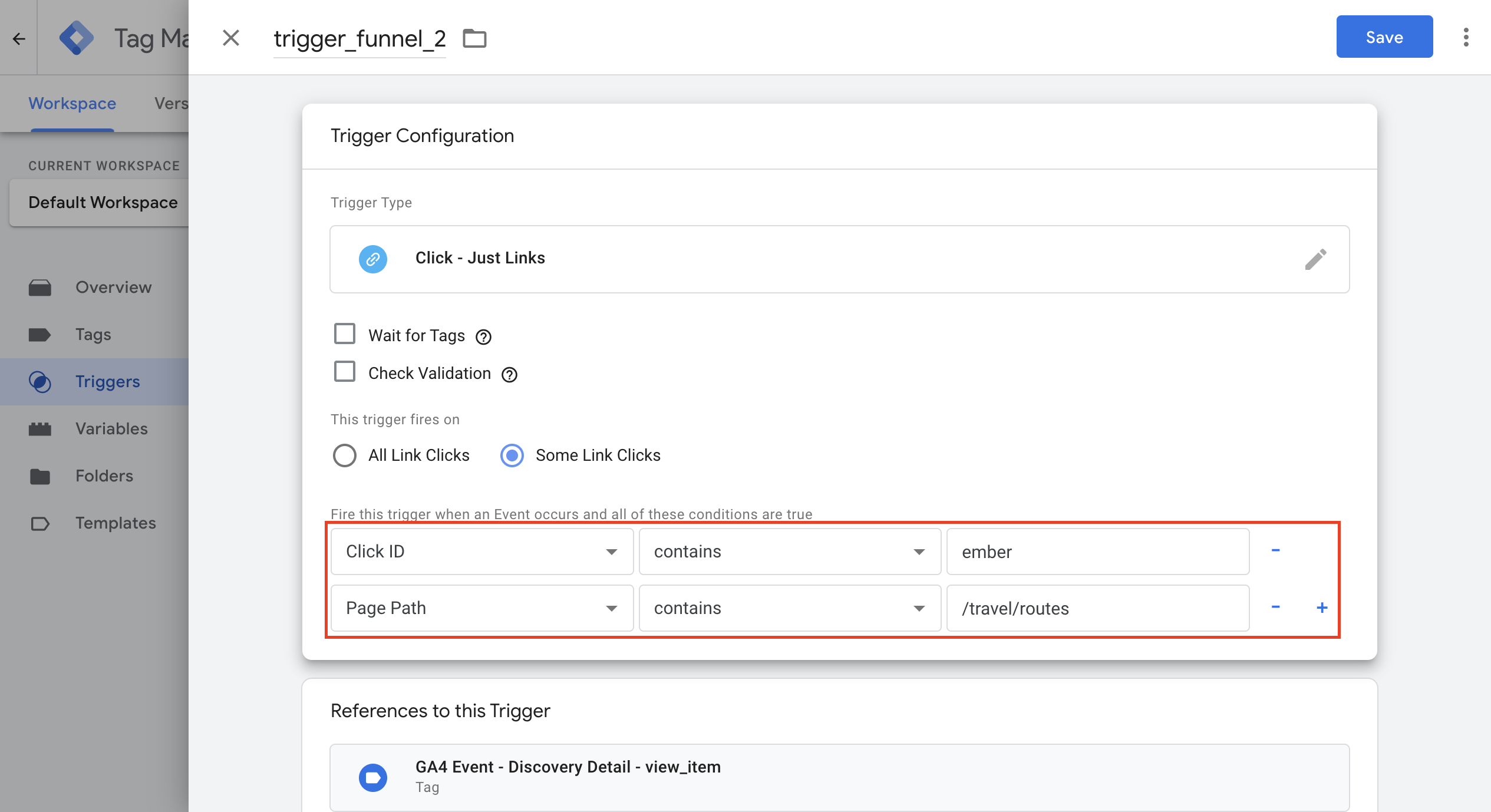The width and height of the screenshot is (1491, 812).
Task: Click the Variables brick icon
Action: pyautogui.click(x=40, y=429)
